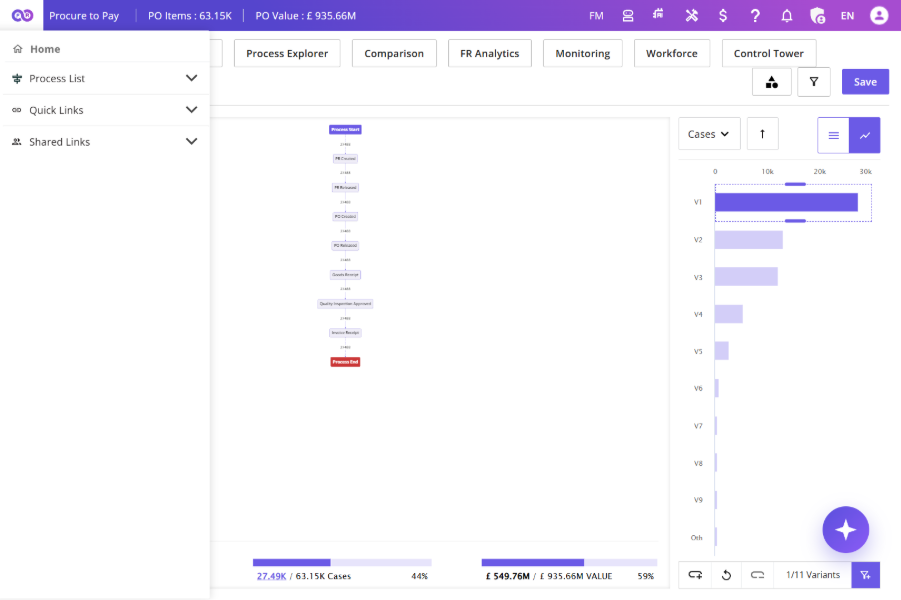
Task: Expand the Shared Links section
Action: coord(106,141)
